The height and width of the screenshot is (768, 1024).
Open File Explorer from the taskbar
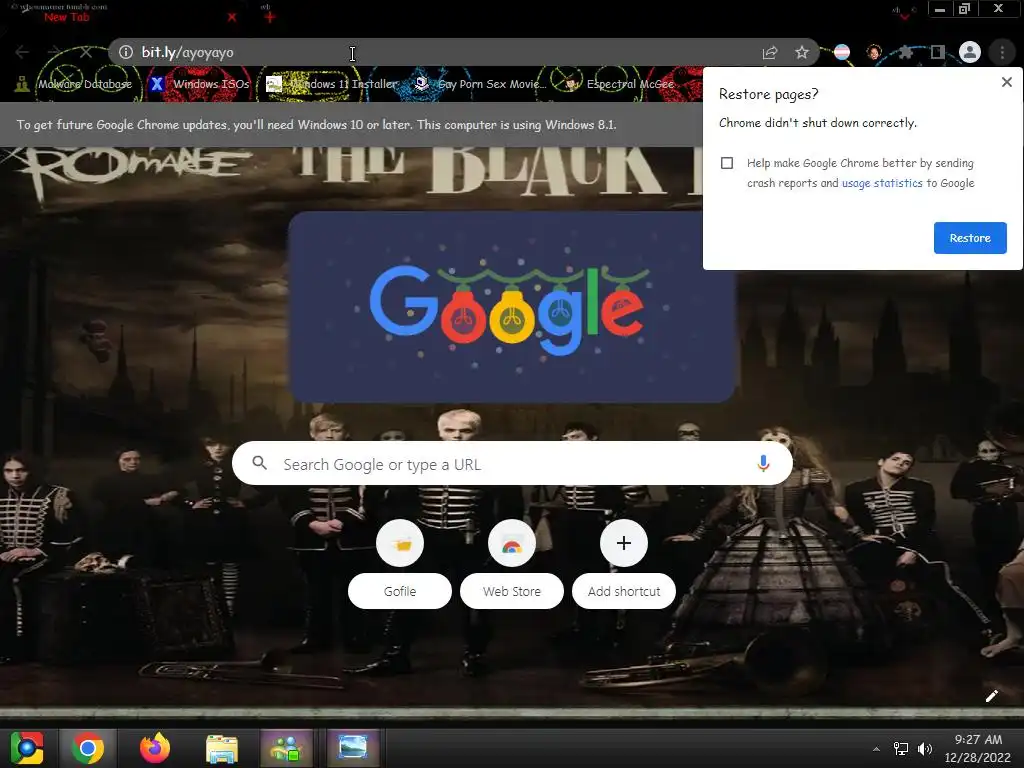tap(222, 748)
